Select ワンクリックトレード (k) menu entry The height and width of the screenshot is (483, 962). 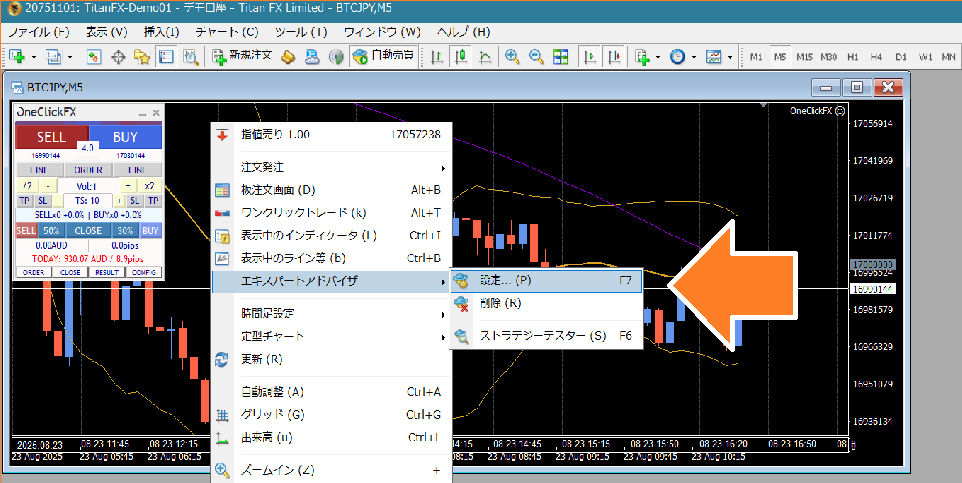(x=331, y=213)
